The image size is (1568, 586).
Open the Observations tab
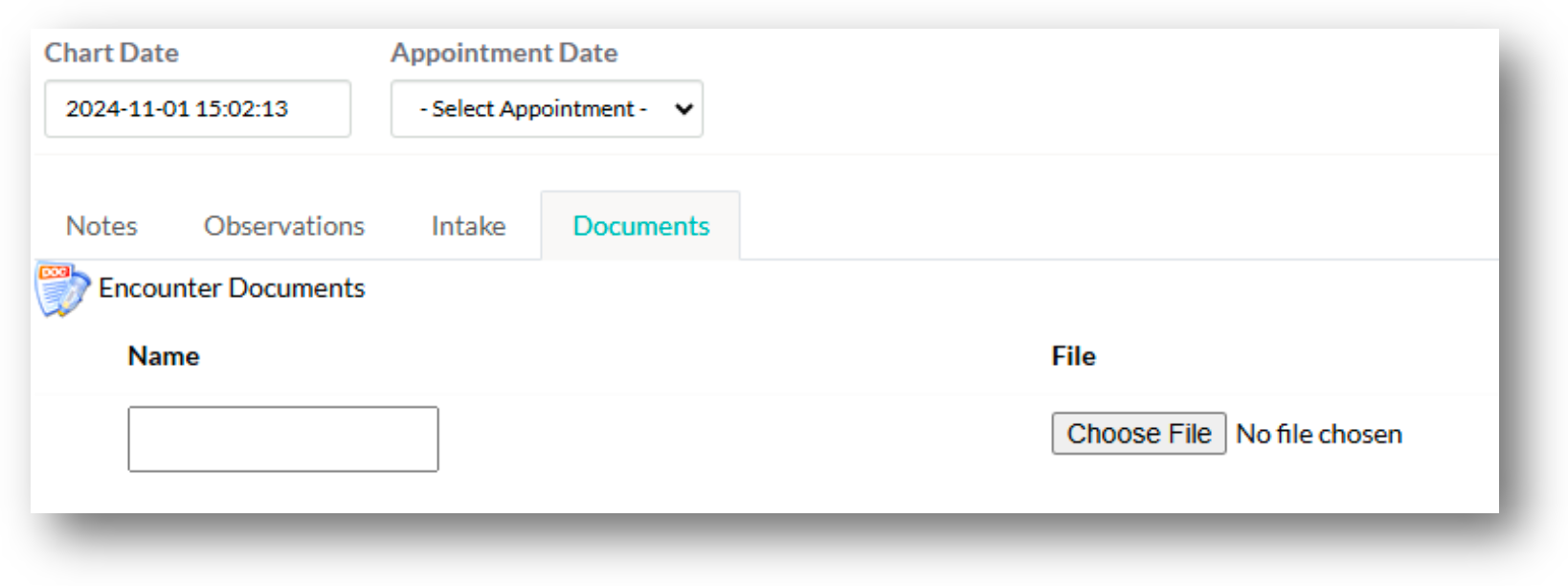click(x=283, y=226)
